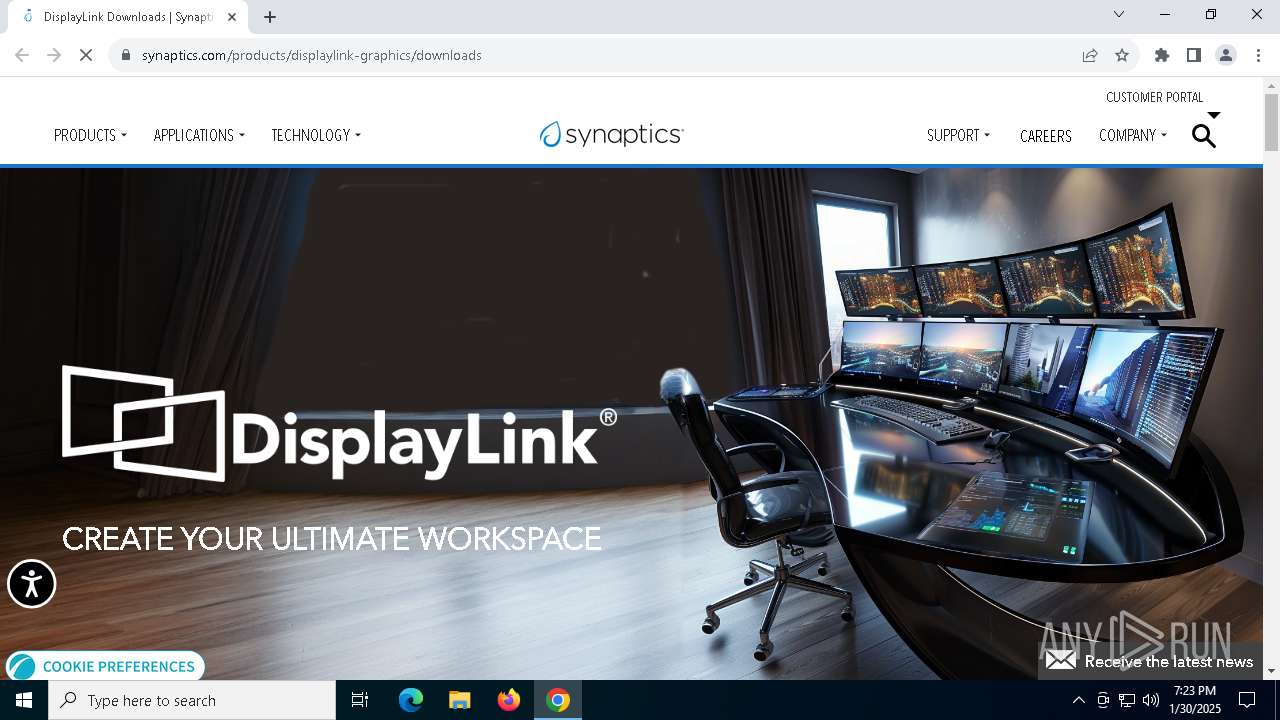This screenshot has width=1280, height=720.
Task: Open network status tray icon
Action: [x=1127, y=700]
